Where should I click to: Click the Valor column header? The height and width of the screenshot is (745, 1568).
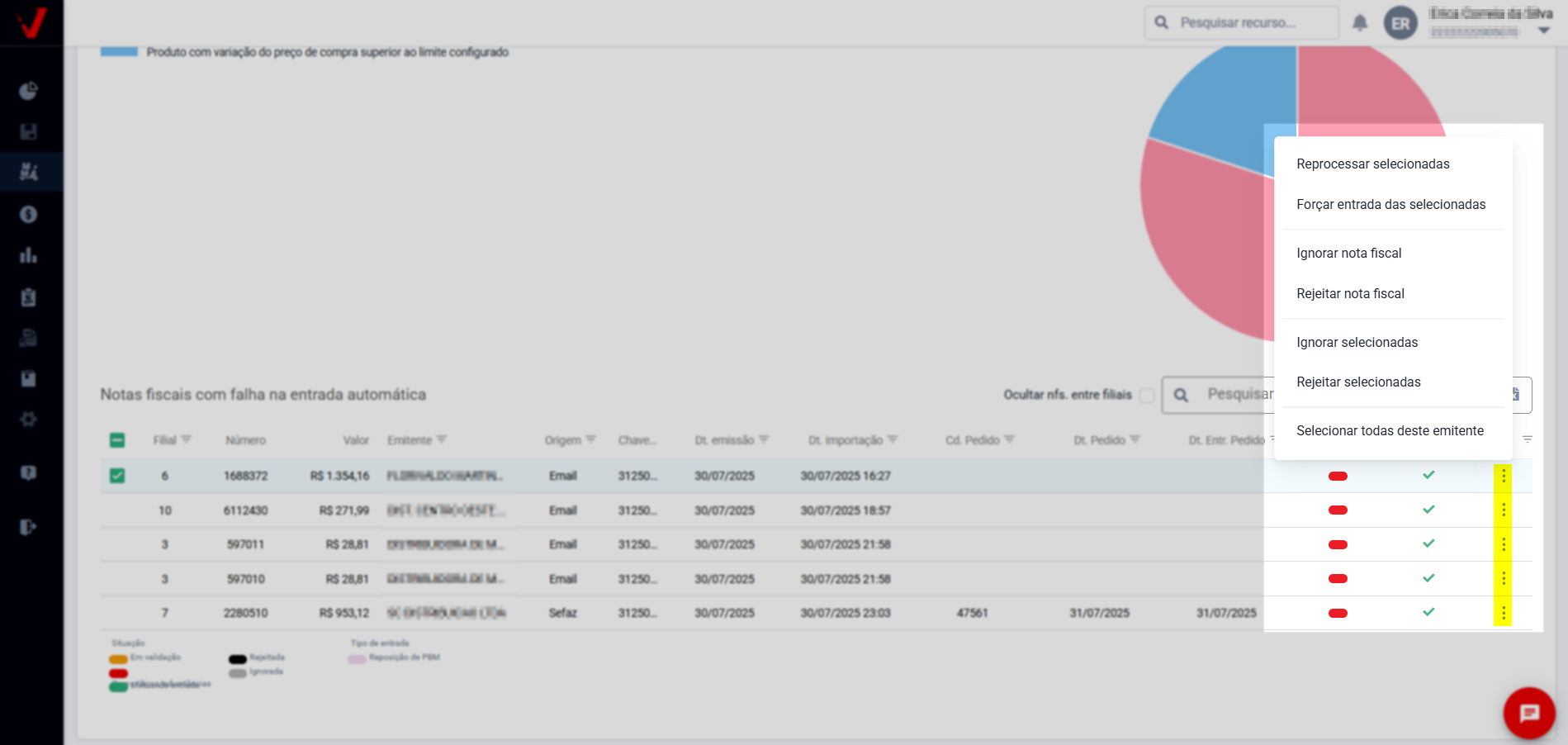(x=356, y=440)
